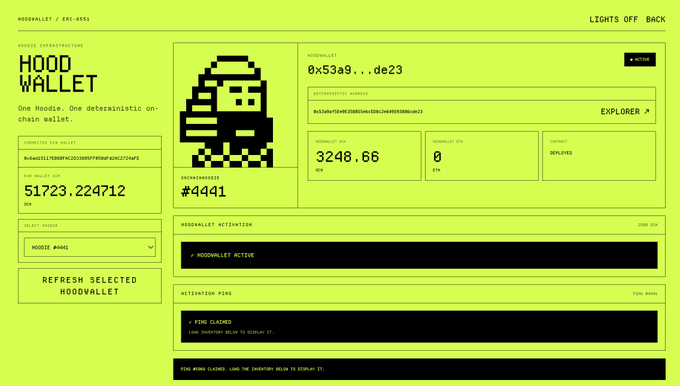Open the Hoodie #4441 selection dropdown
Screen dimensions: 680x386
90,247
